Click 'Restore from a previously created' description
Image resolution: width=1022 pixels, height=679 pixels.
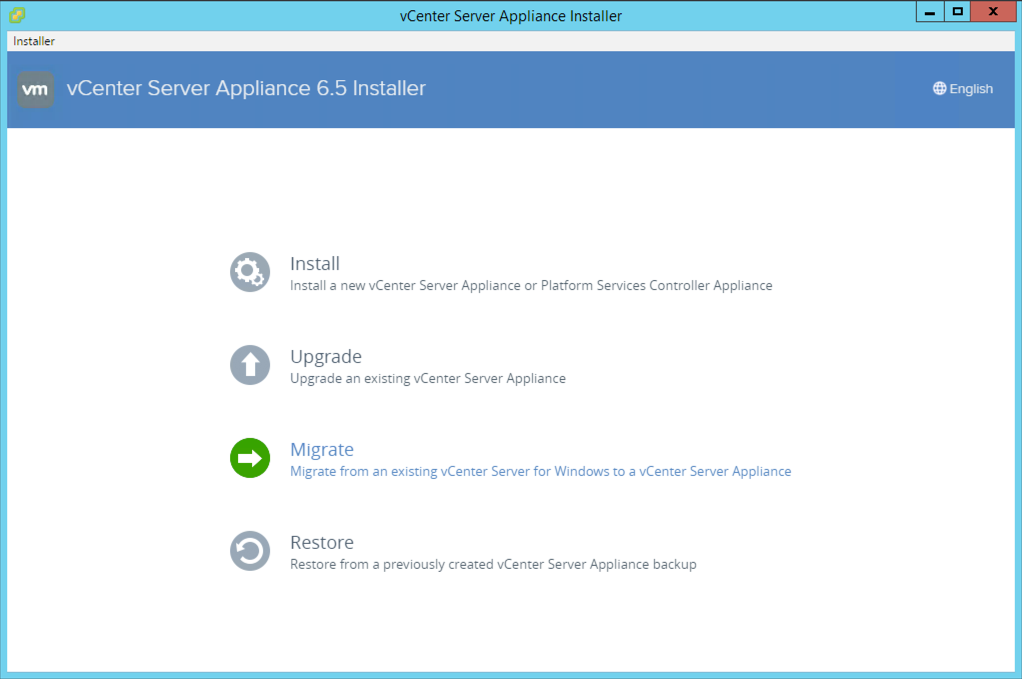[x=493, y=564]
